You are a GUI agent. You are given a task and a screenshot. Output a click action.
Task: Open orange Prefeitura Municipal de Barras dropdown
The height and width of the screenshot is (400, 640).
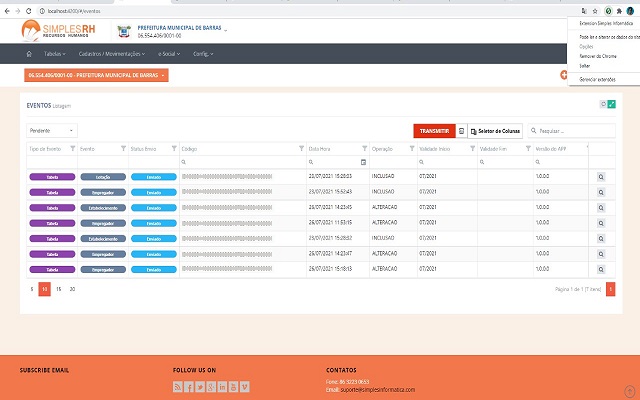click(96, 75)
